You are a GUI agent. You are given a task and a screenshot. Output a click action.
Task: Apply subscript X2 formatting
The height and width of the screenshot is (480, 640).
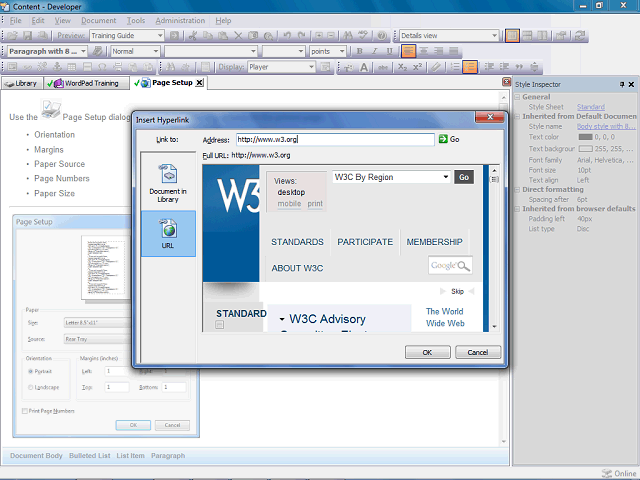[402, 67]
